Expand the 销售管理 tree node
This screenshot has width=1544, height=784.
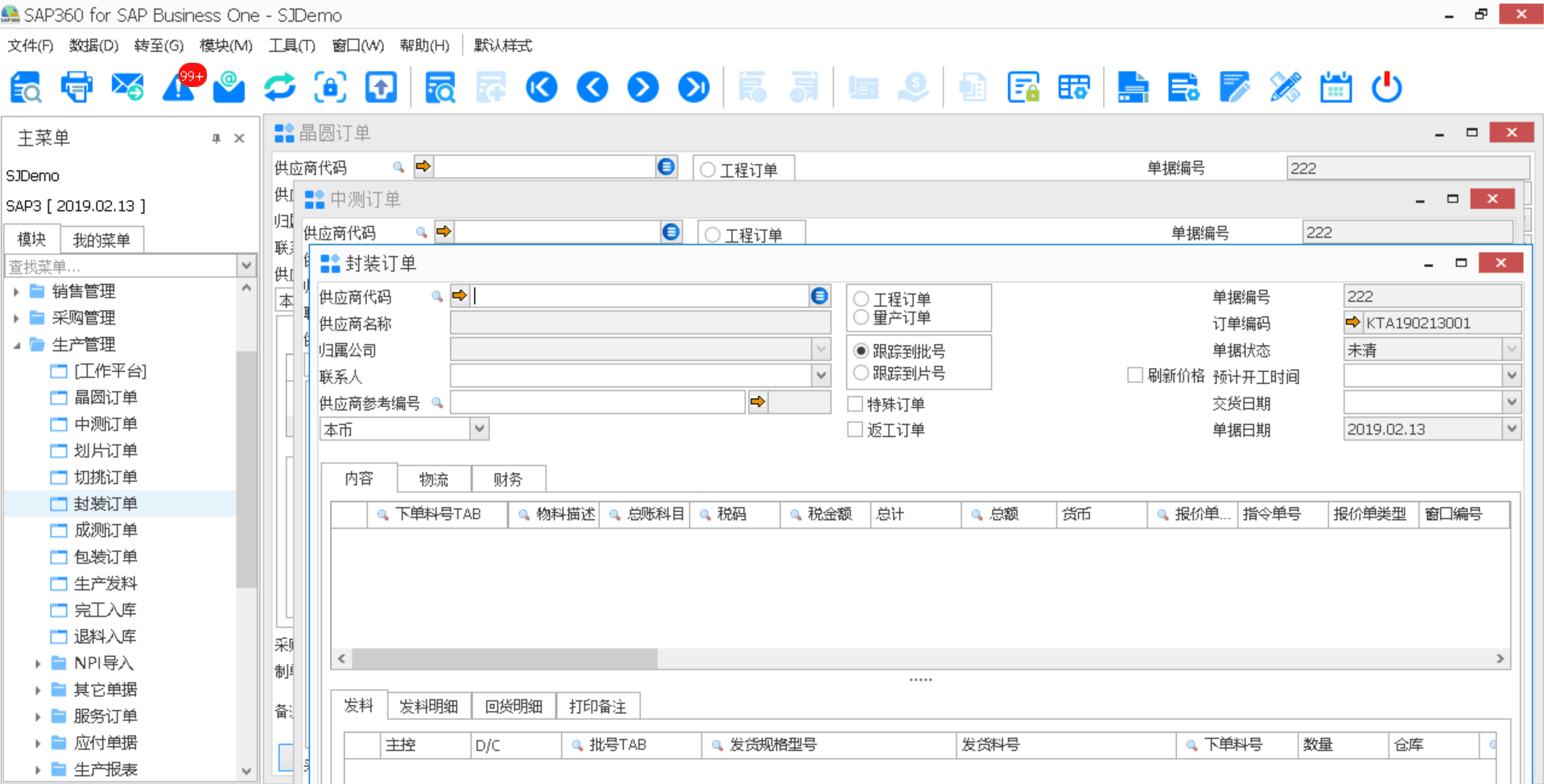tap(16, 291)
